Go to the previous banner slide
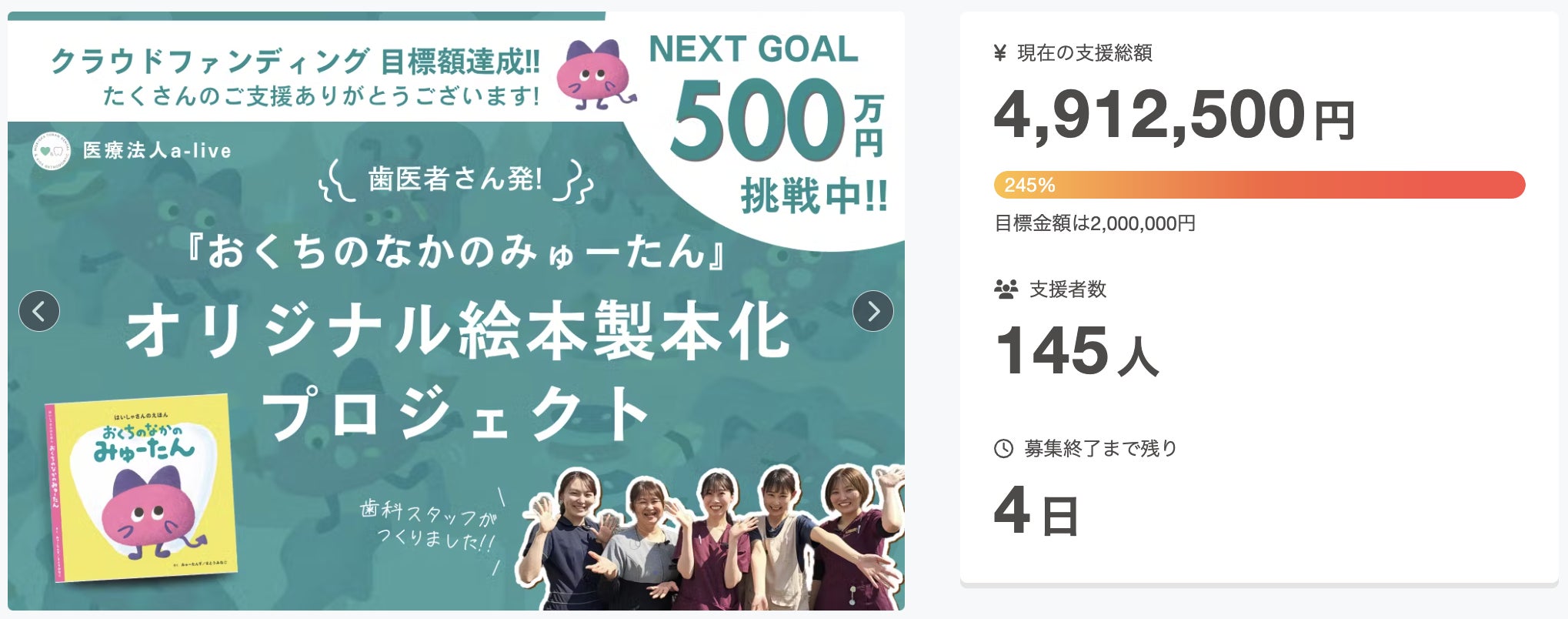Viewport: 1568px width, 619px height. [39, 311]
